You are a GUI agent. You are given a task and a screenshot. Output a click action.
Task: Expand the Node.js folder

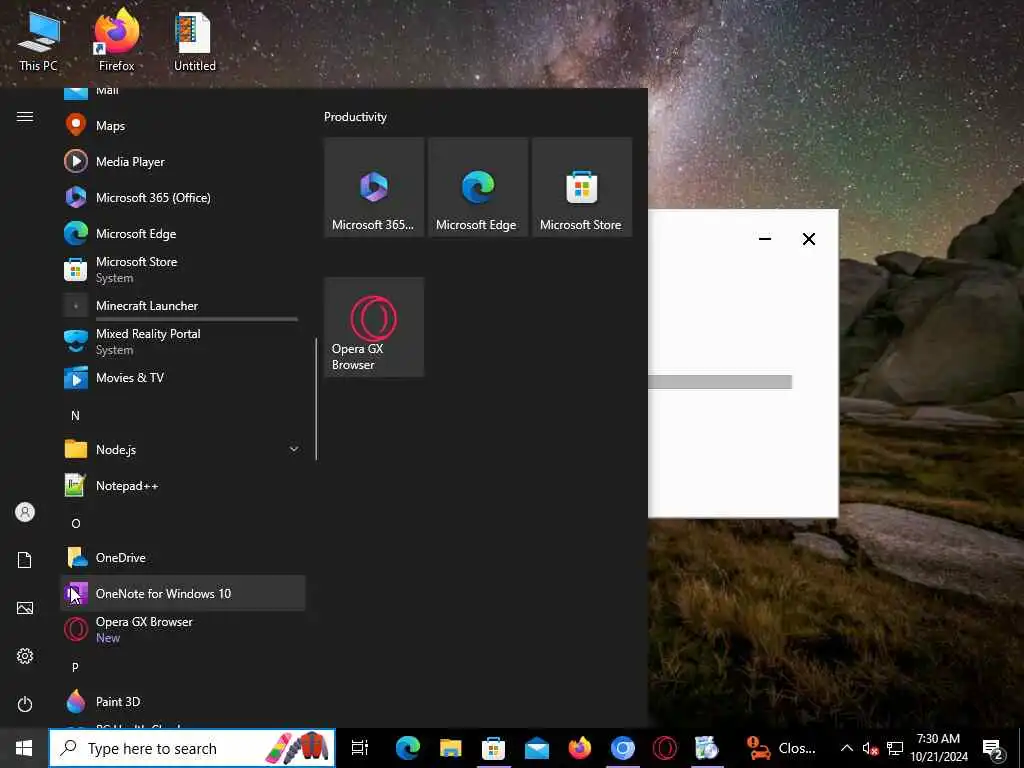tap(294, 449)
